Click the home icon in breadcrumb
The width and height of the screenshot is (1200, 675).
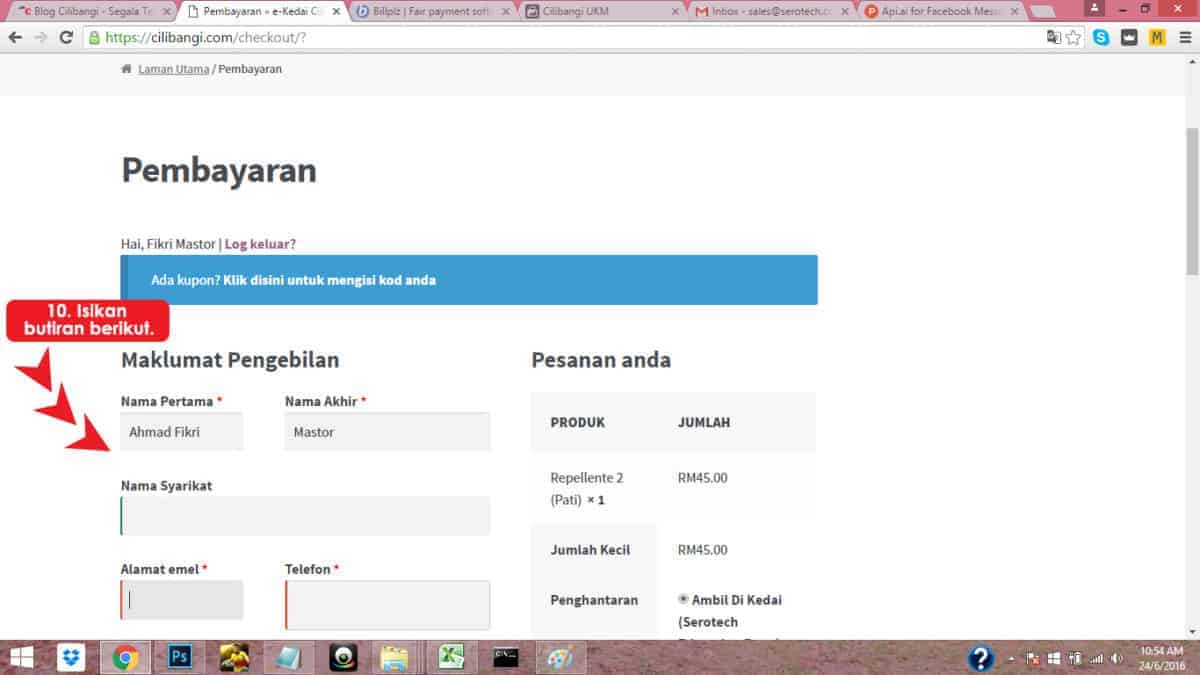(126, 69)
